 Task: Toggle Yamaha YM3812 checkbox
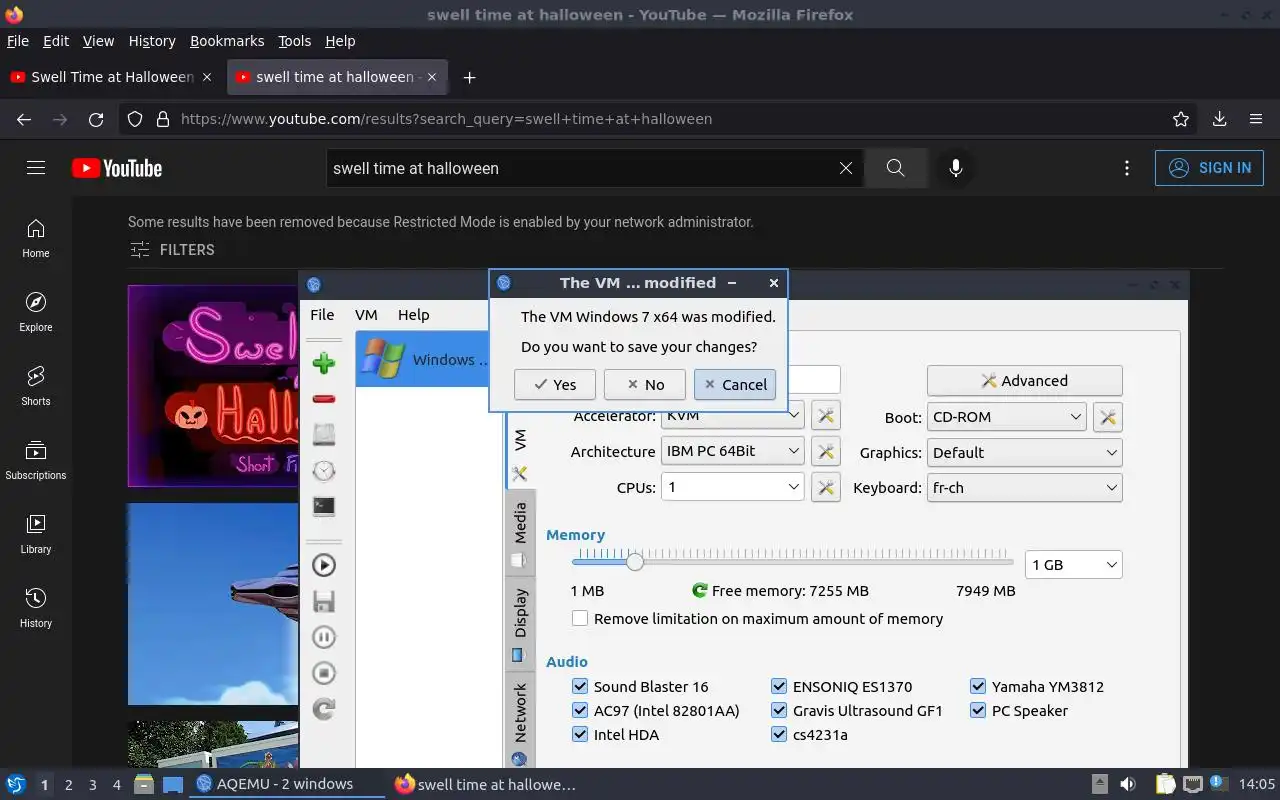978,686
